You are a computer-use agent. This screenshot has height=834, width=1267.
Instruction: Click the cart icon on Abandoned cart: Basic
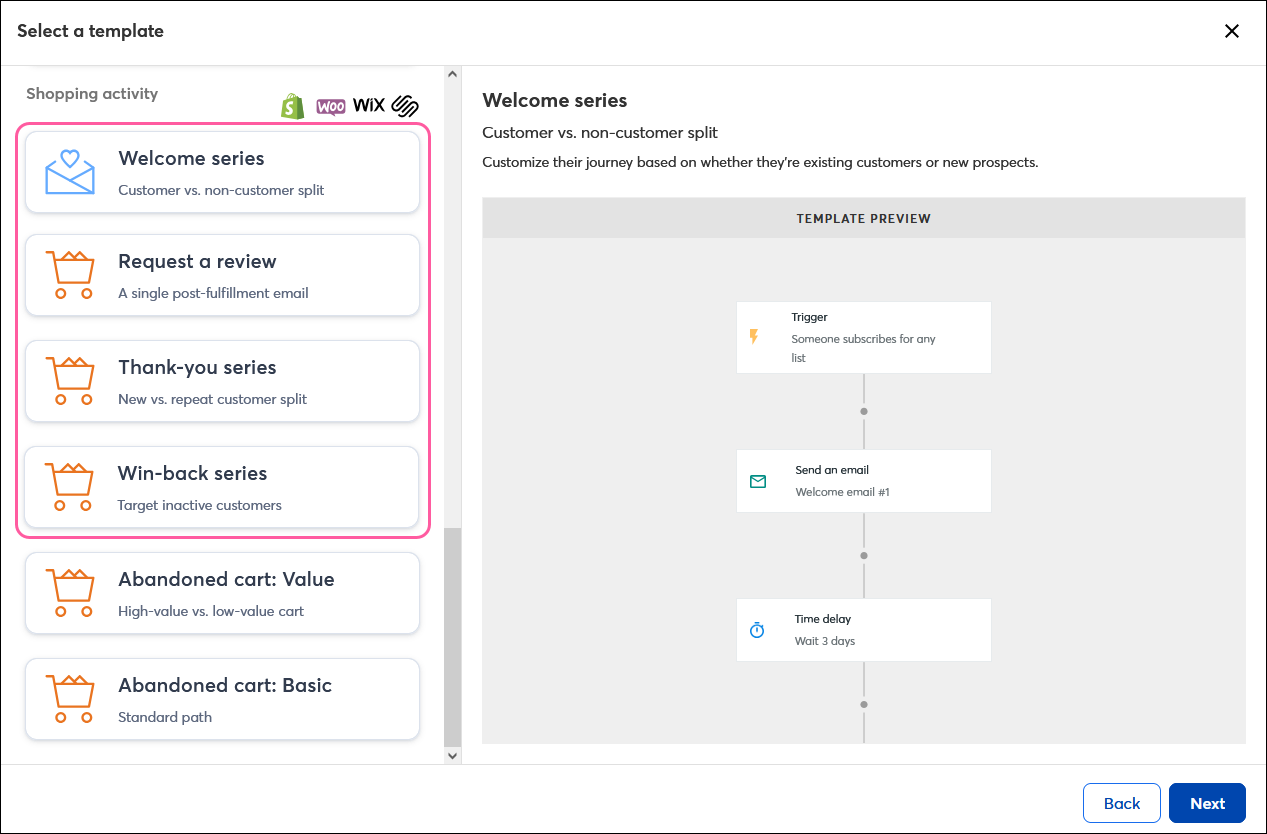pyautogui.click(x=70, y=699)
